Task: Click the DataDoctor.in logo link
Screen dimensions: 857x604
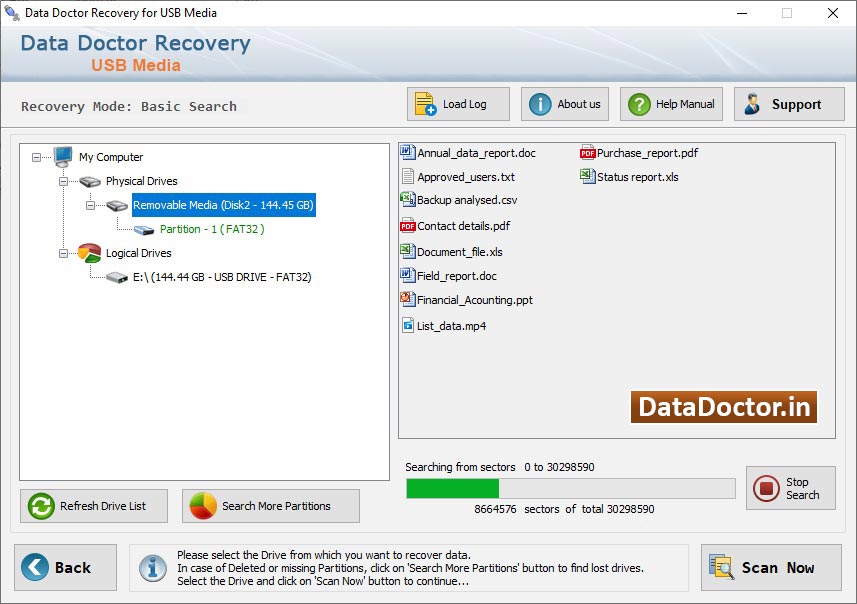Action: [x=724, y=407]
